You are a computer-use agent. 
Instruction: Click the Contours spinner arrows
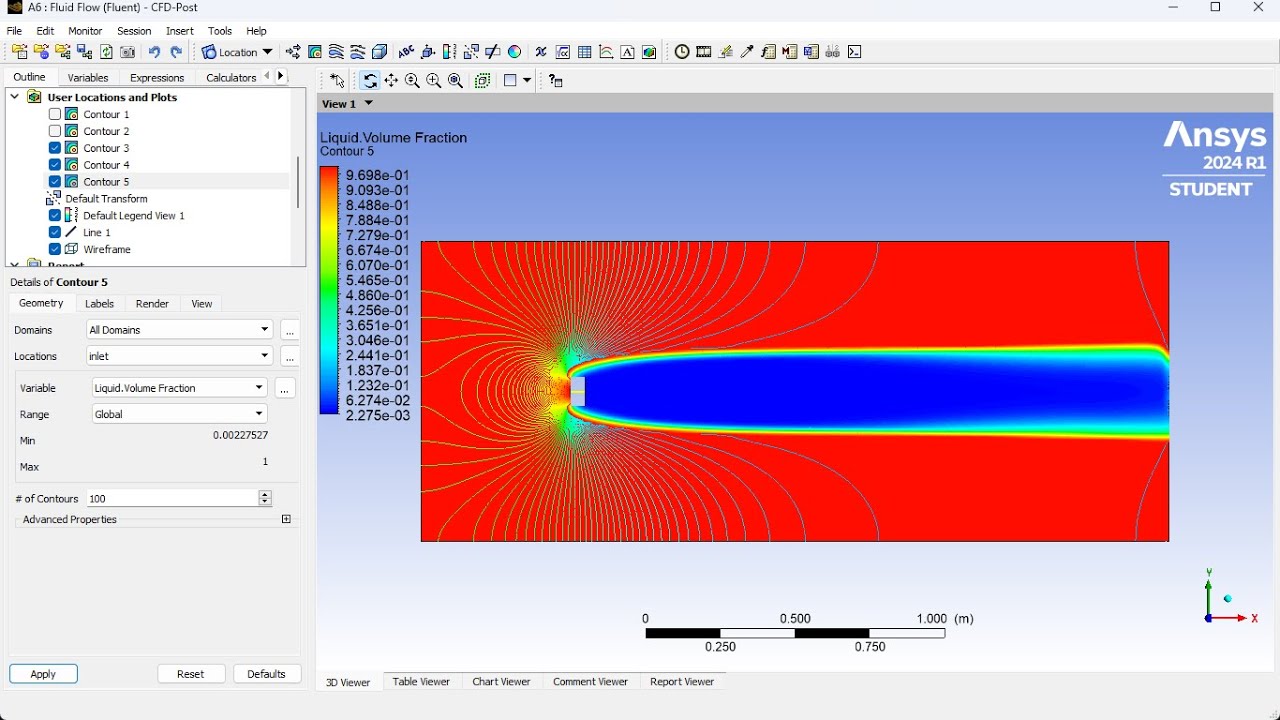tap(265, 498)
